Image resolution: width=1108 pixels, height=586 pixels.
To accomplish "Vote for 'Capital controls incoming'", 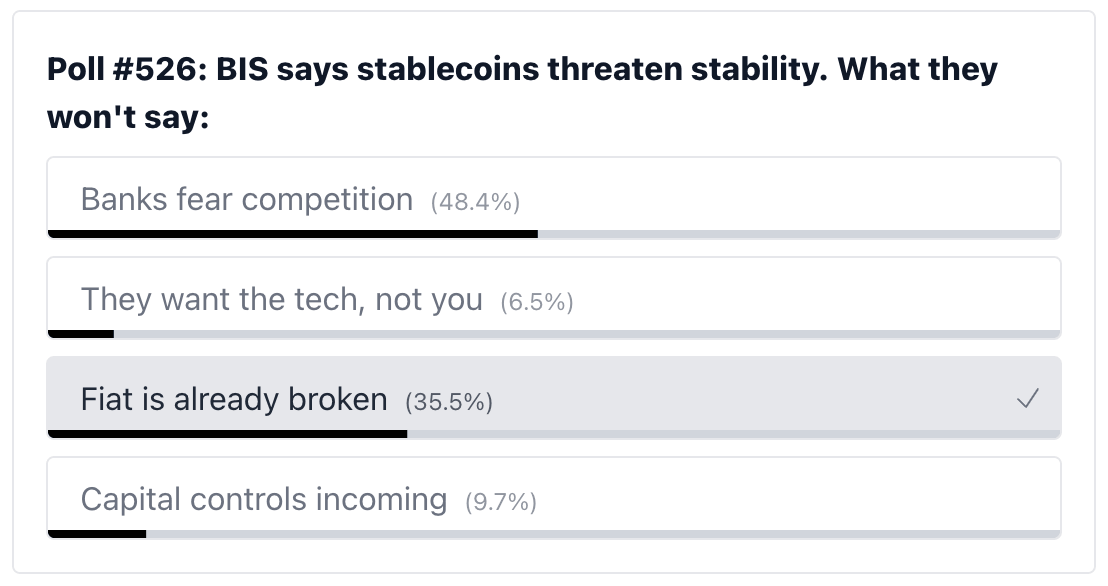I will click(263, 499).
